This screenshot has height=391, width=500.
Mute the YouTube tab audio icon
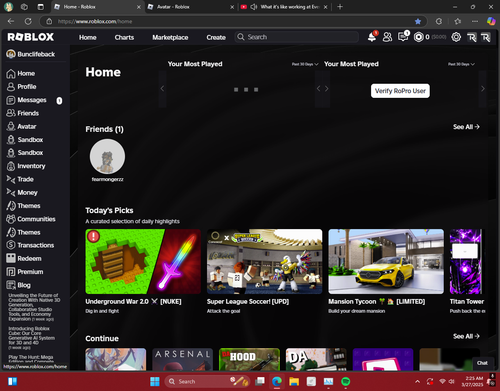coord(254,7)
